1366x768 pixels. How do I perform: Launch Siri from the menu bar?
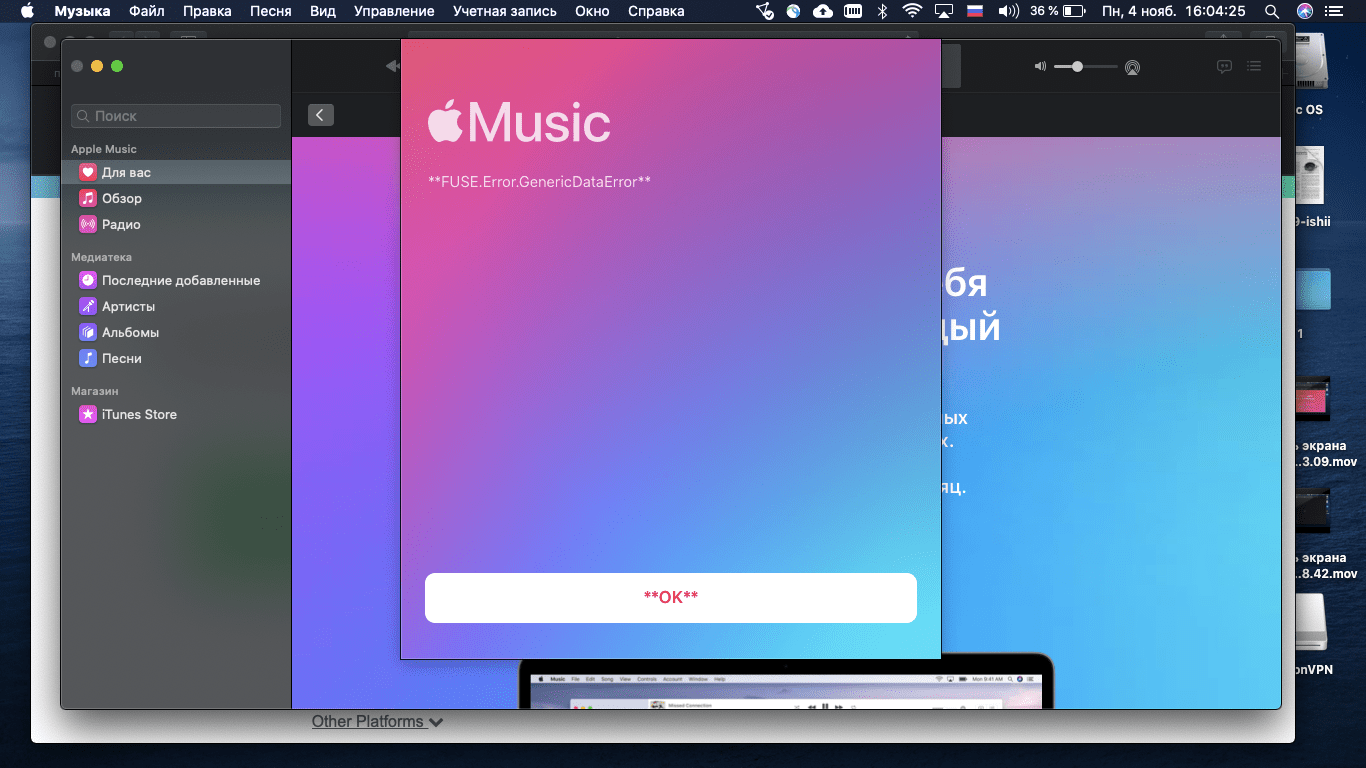pyautogui.click(x=1304, y=11)
